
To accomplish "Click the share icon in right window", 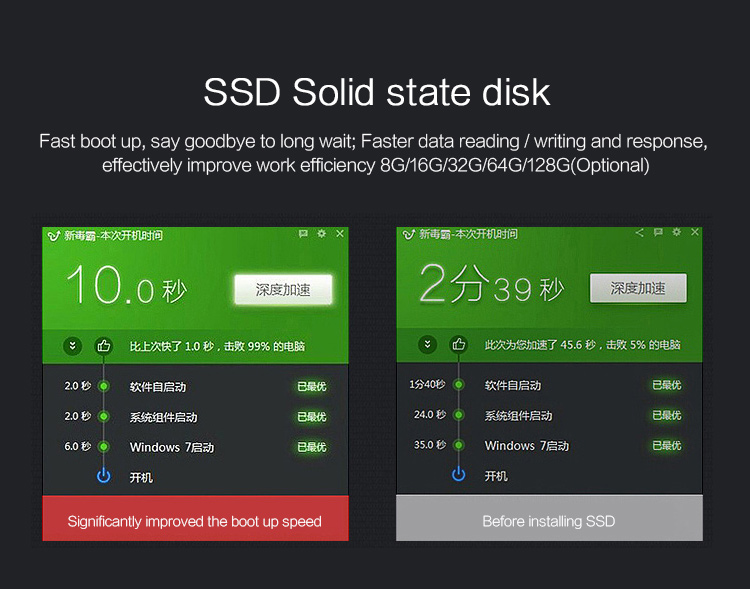I will tap(640, 233).
